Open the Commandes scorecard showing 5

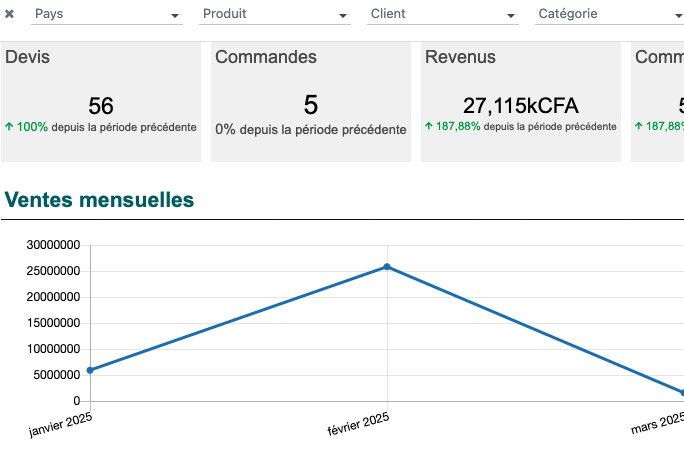[311, 102]
